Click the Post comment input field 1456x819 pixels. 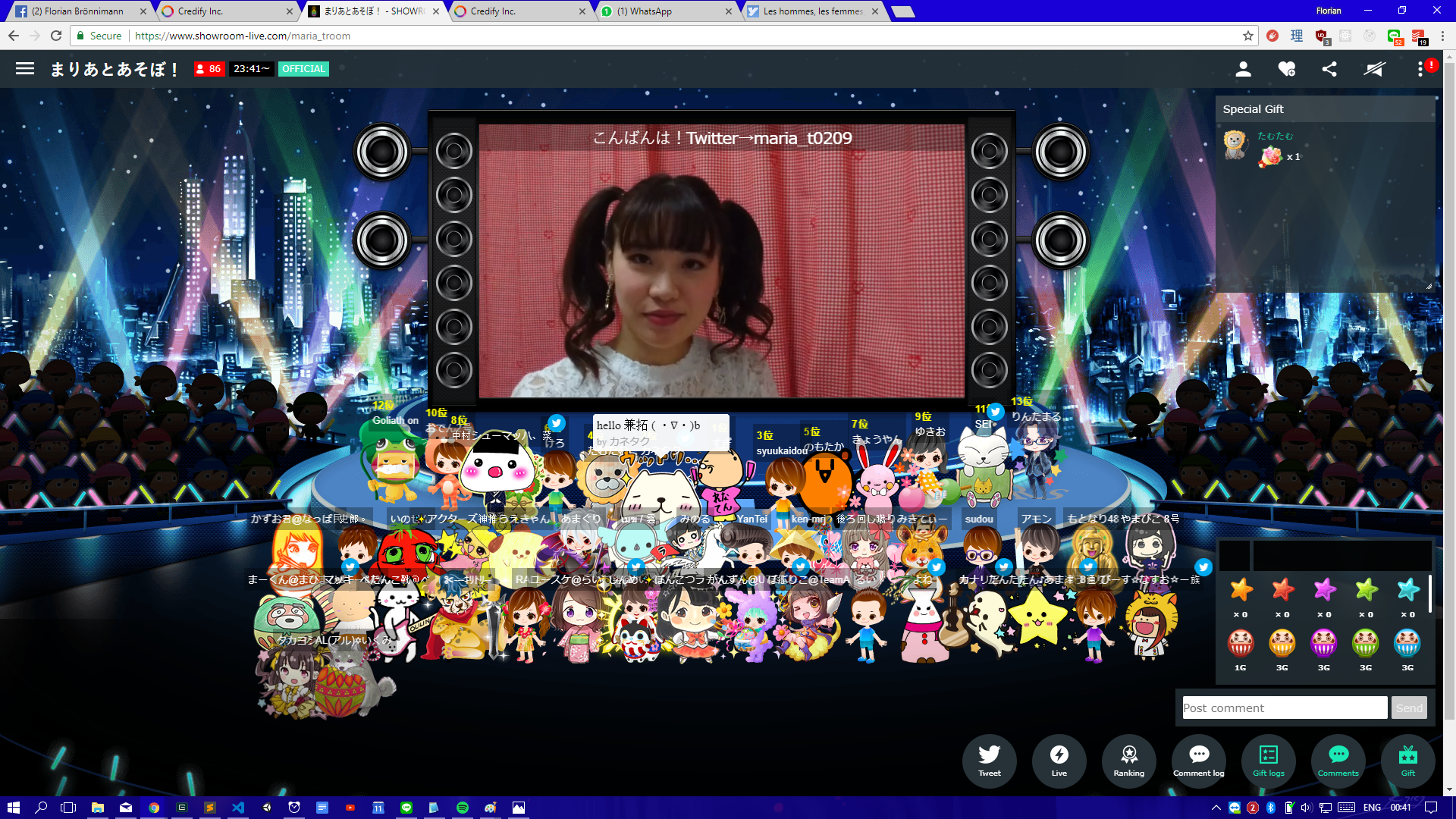(1285, 708)
